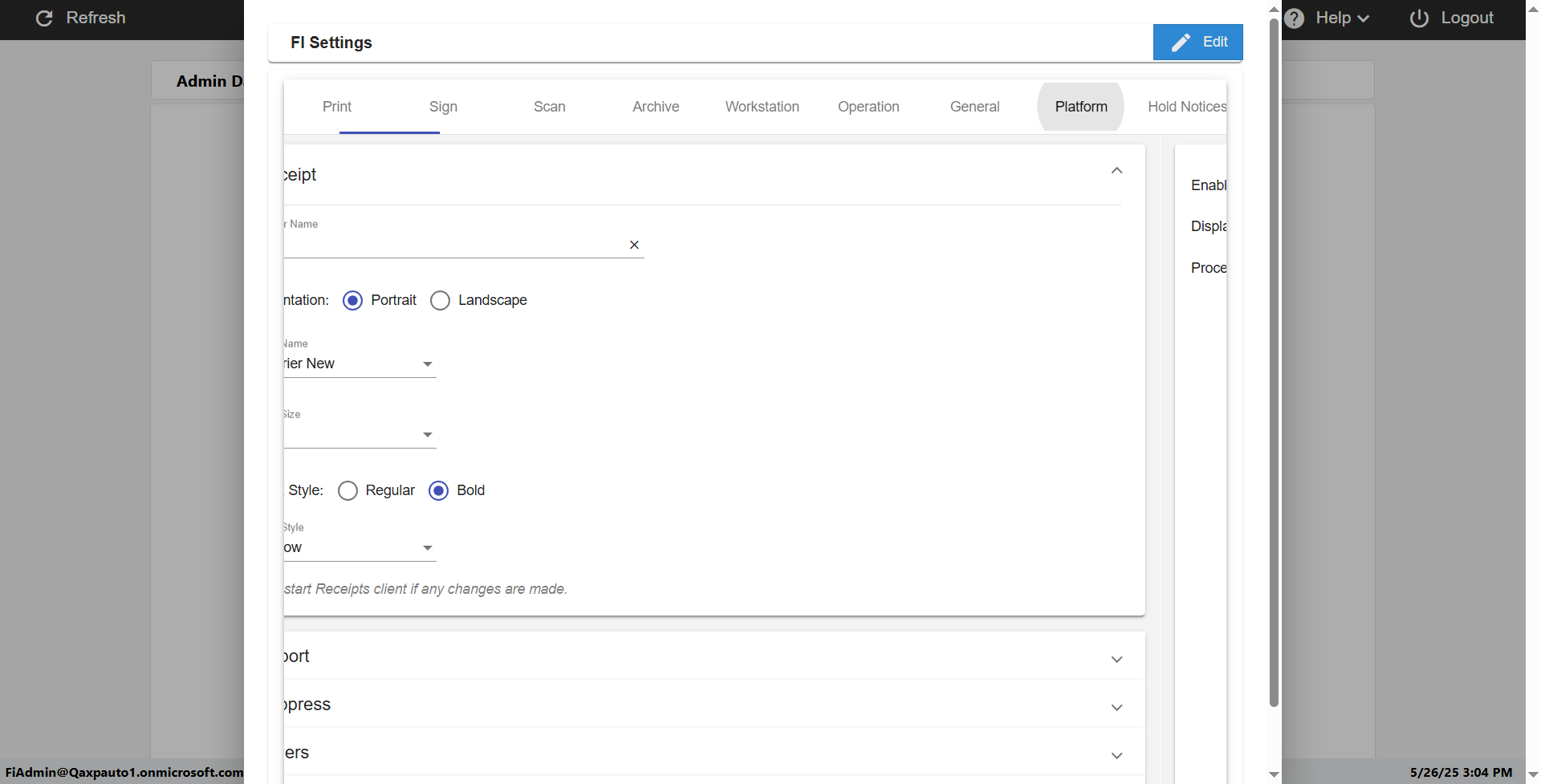Select the Bold font style radio
This screenshot has width=1541, height=784.
coord(438,490)
